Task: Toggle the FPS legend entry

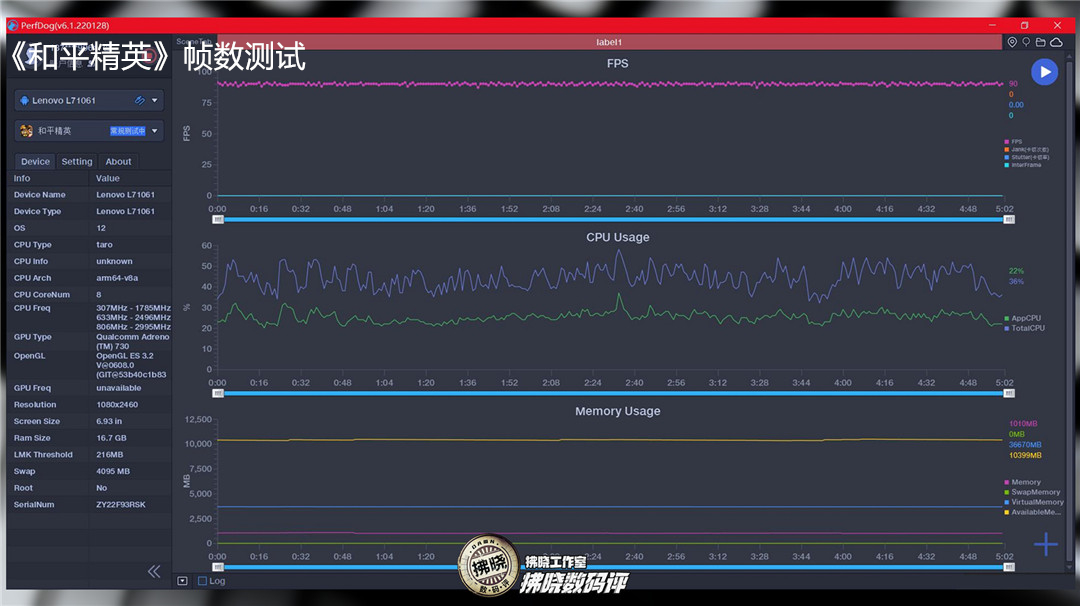Action: pyautogui.click(x=1013, y=141)
